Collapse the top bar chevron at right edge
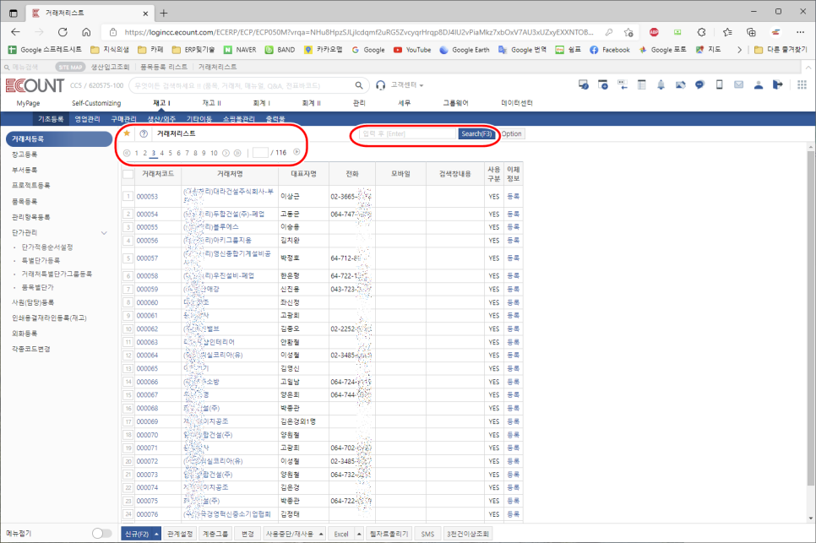 coord(808,67)
